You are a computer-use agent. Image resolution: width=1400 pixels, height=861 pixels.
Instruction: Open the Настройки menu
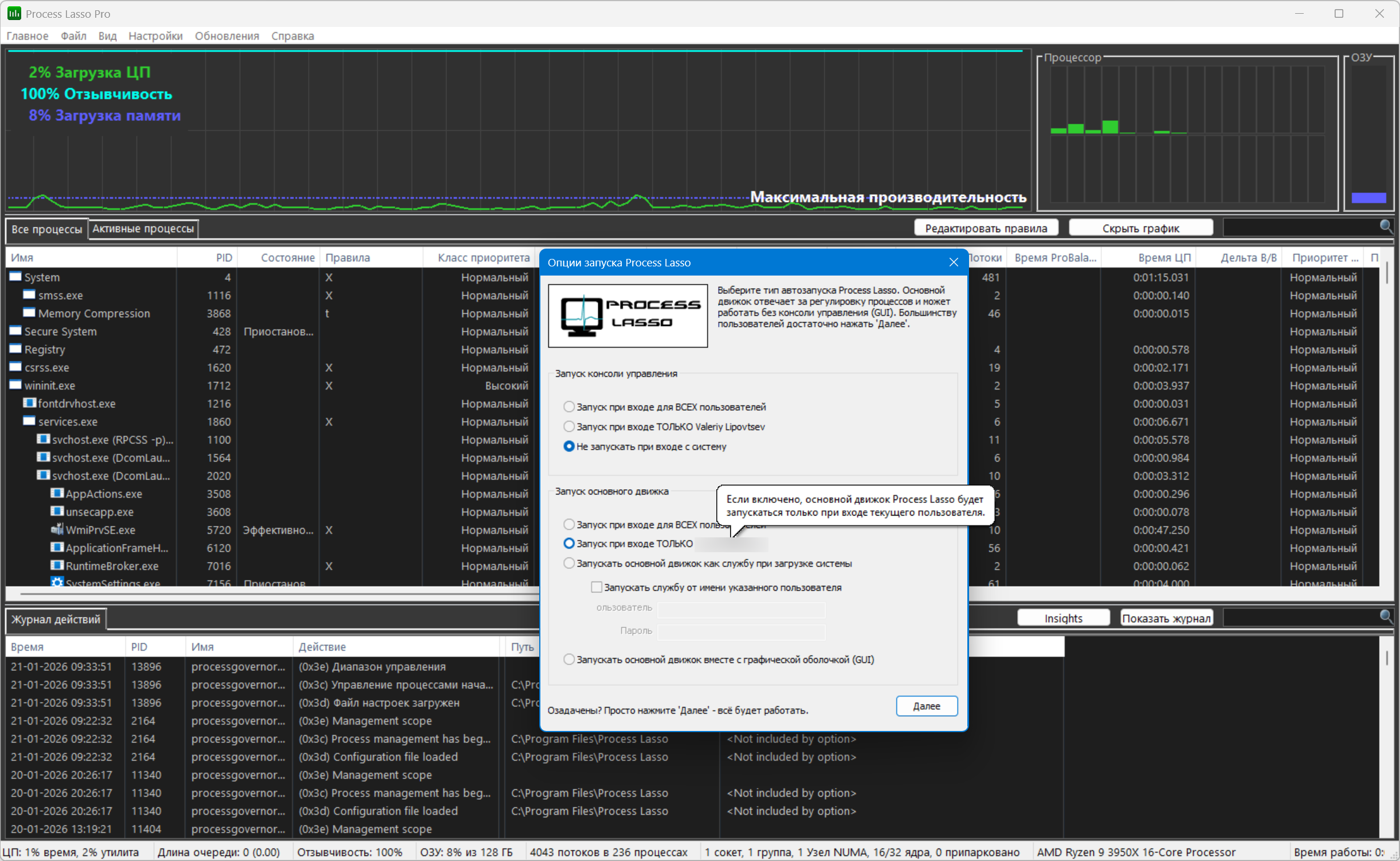[x=155, y=36]
